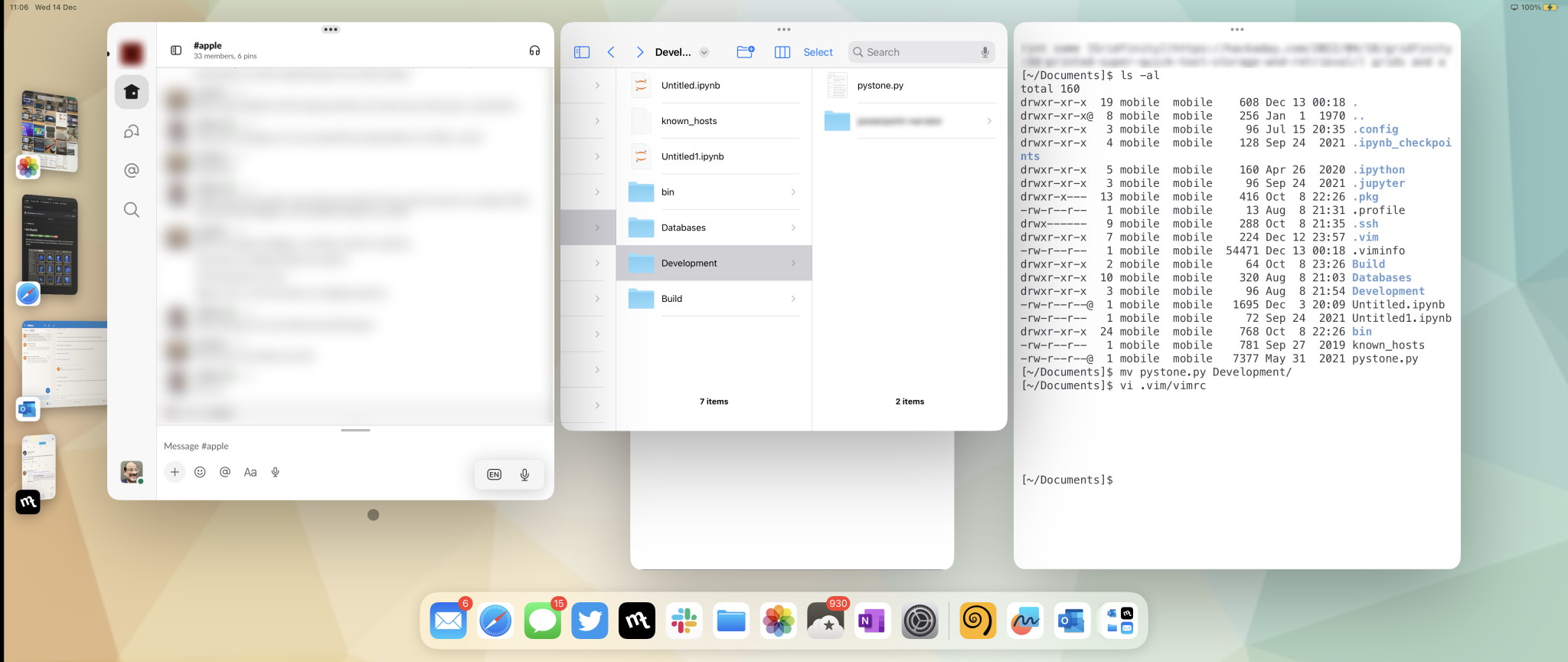Launch Settings from dock

tap(920, 620)
